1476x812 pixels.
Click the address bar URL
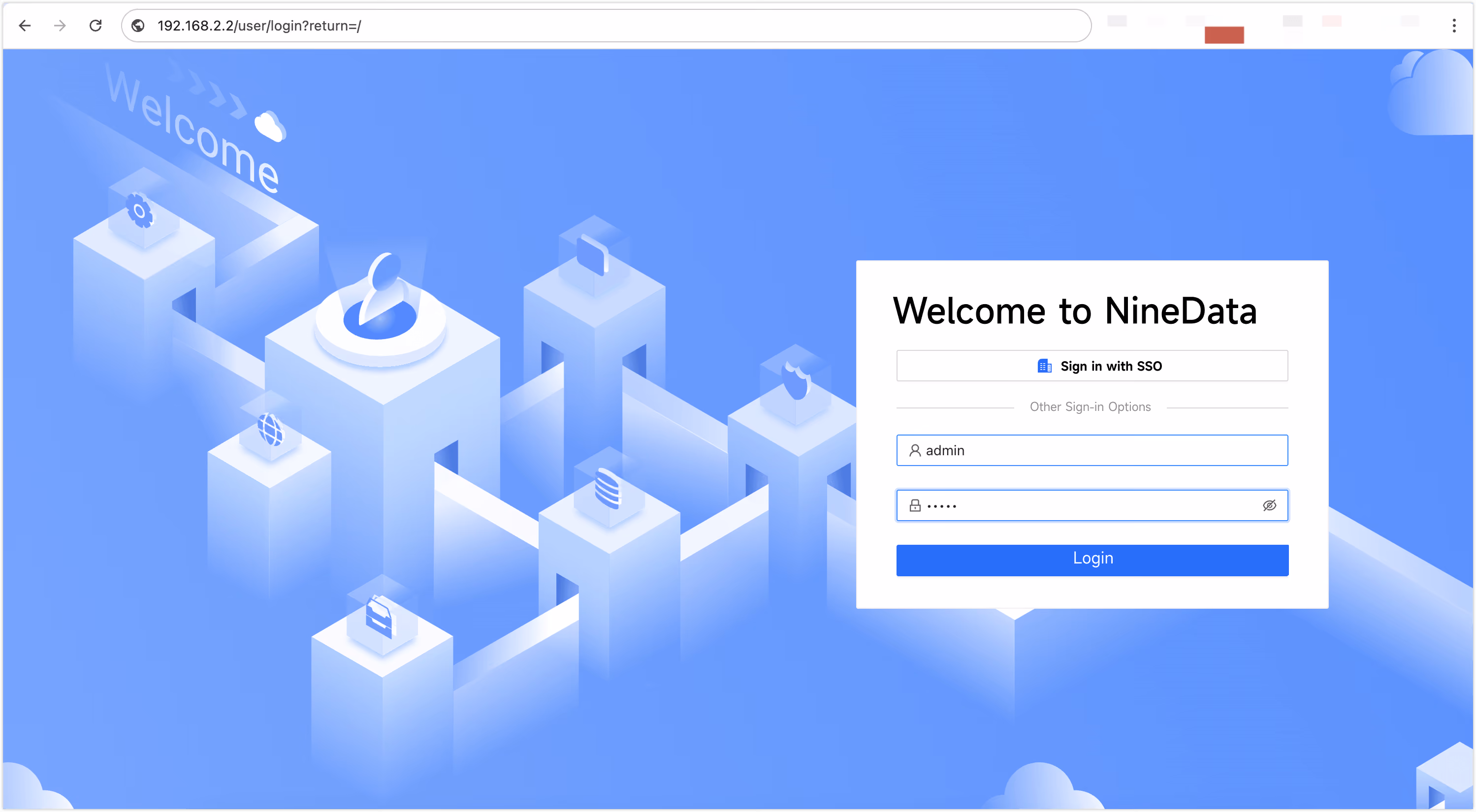259,26
